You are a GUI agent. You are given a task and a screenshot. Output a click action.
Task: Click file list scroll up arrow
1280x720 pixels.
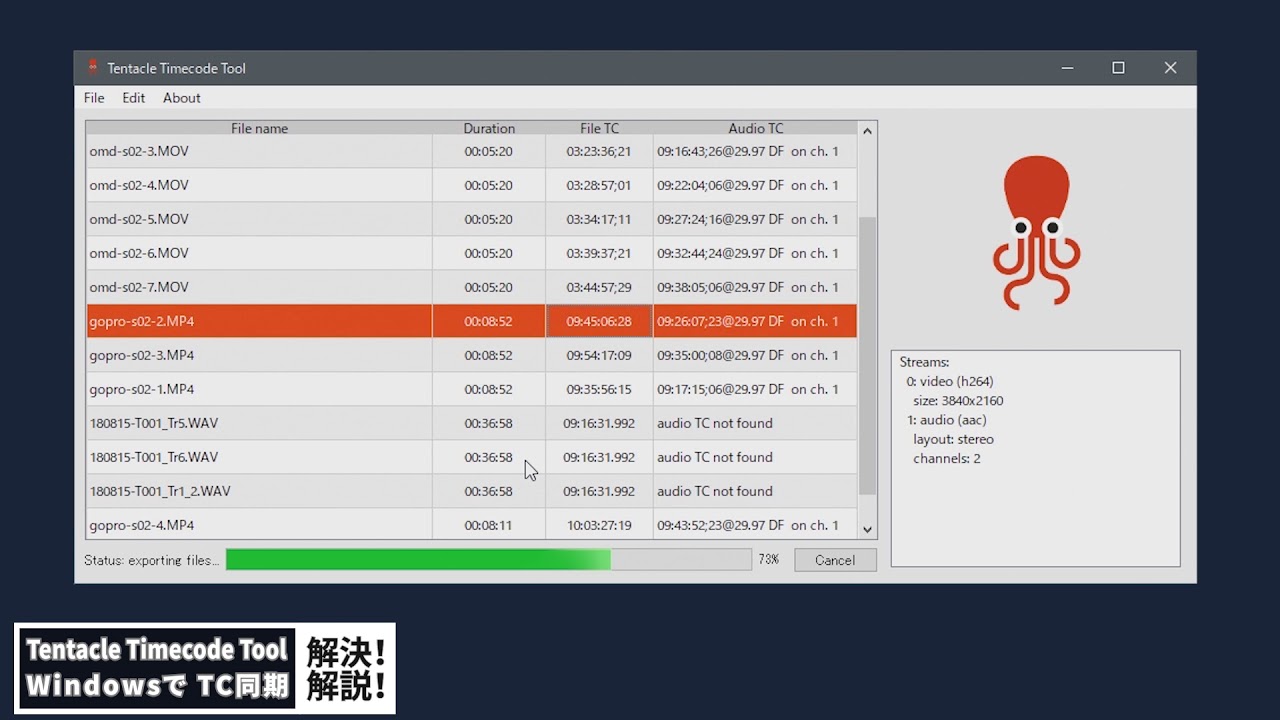(867, 131)
